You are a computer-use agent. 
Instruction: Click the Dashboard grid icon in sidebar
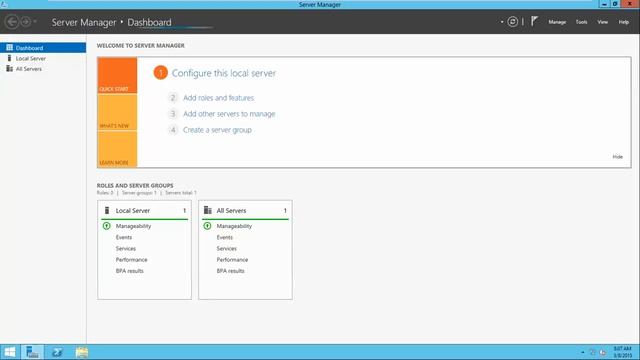(9, 48)
